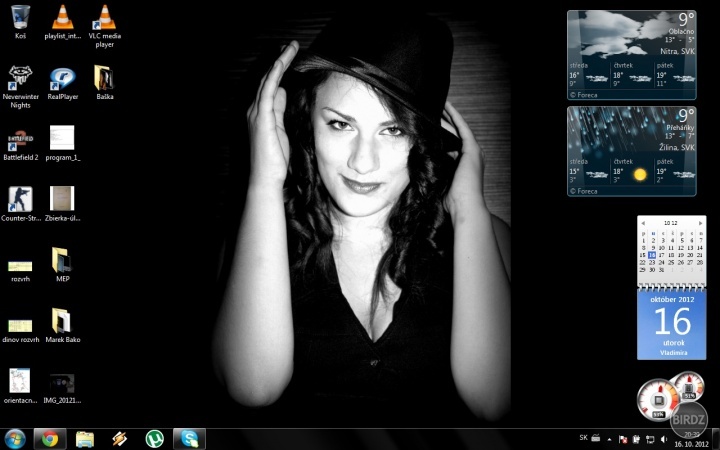Click the network tray icon
The image size is (720, 450).
650,439
